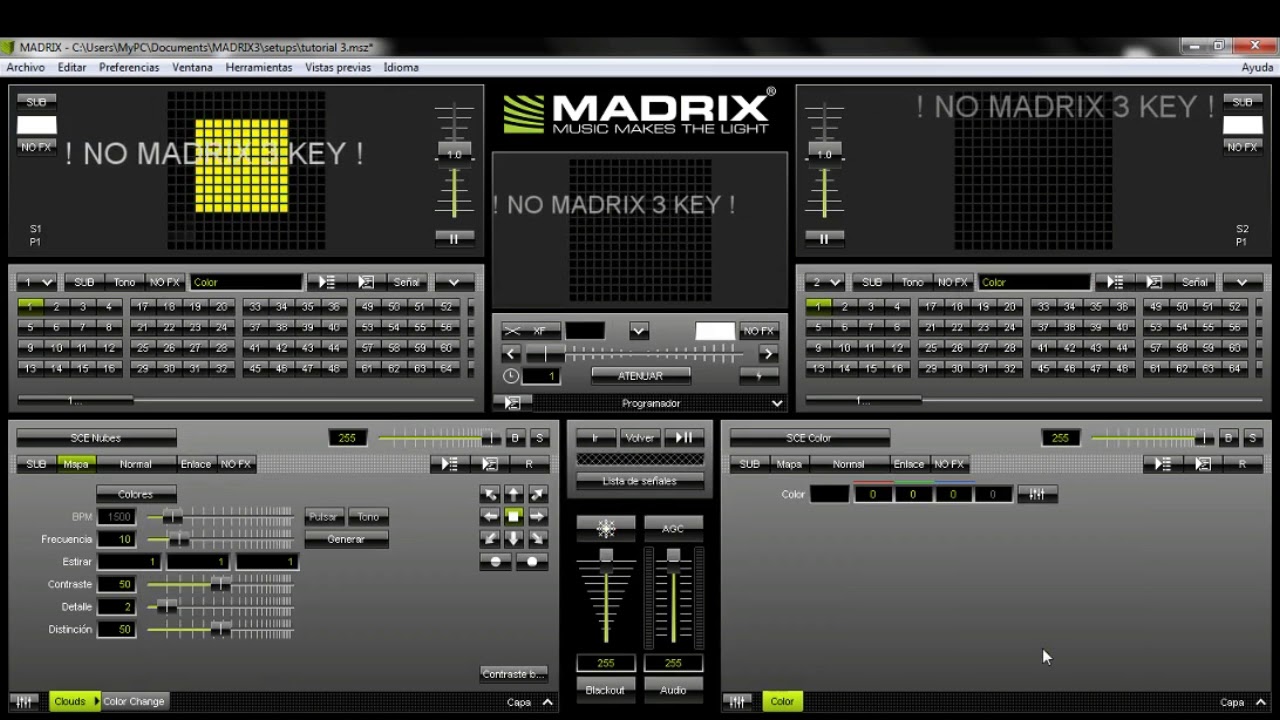
Task: Expand the left storage options chevron
Action: [454, 282]
